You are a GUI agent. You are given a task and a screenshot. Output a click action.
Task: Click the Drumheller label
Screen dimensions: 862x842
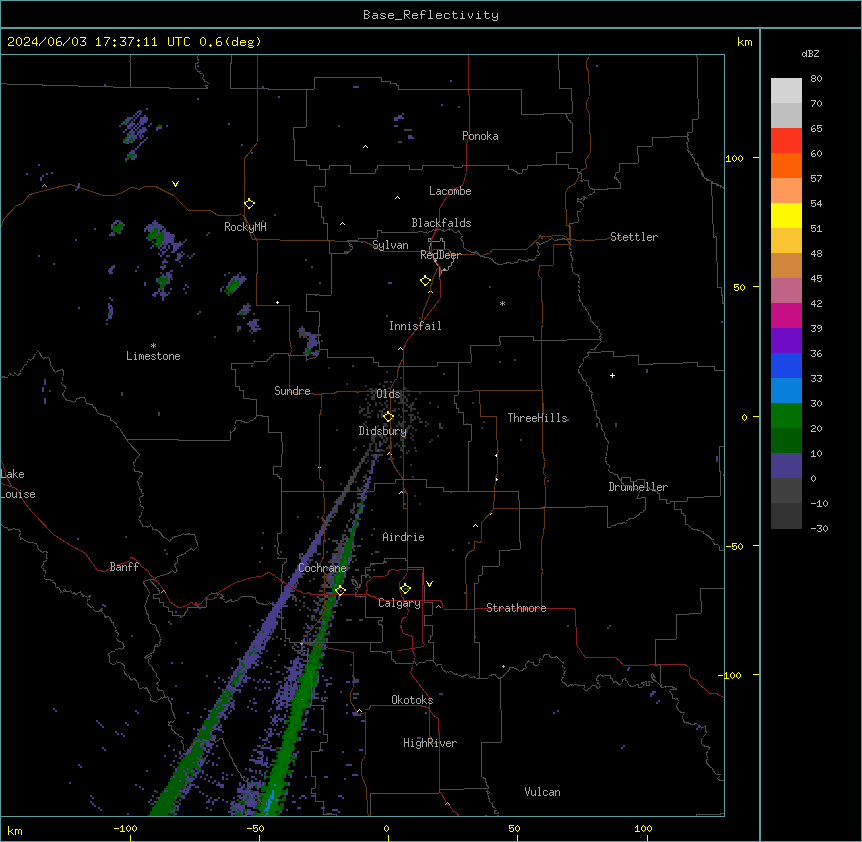[638, 487]
